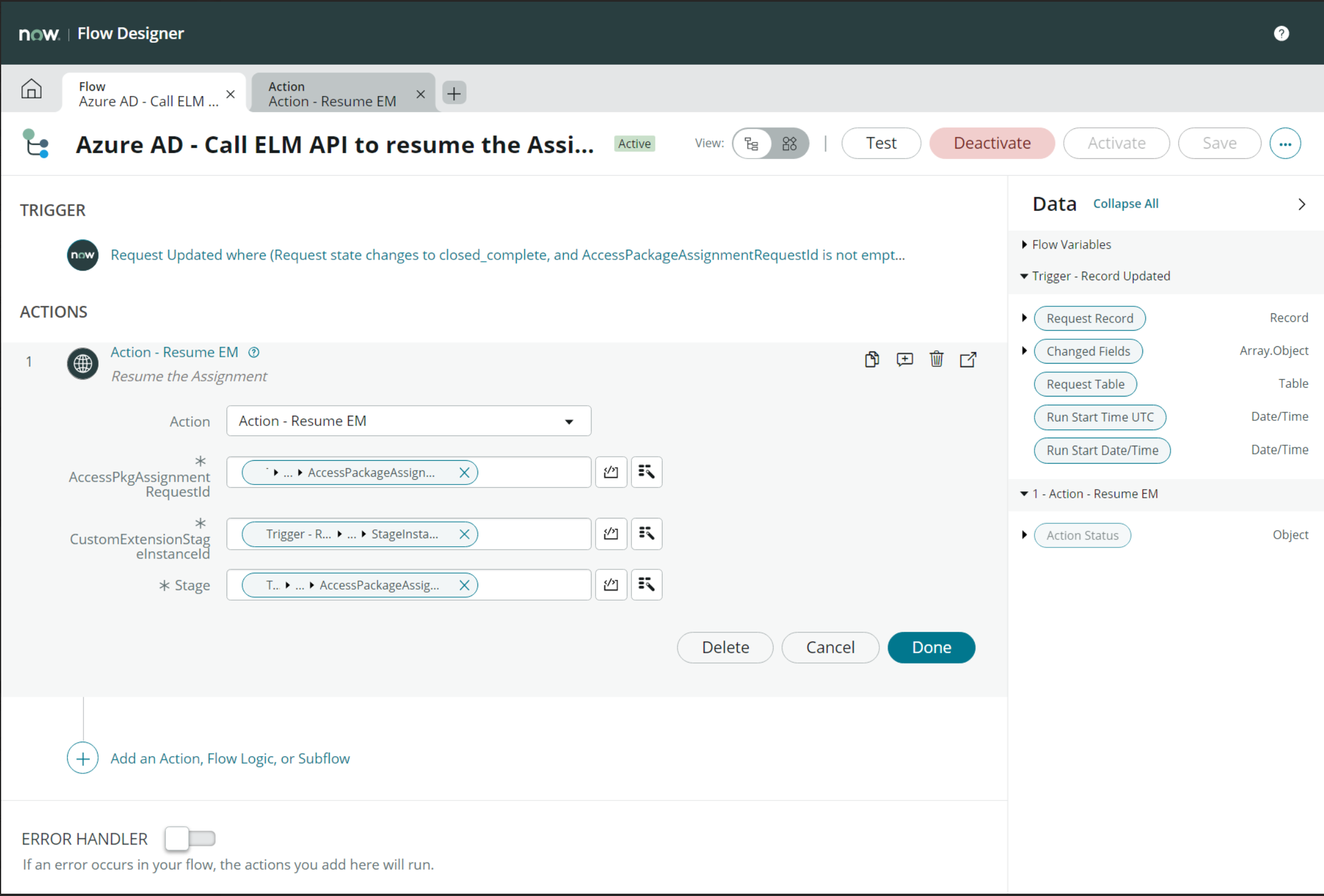Click the Save button

[1219, 143]
